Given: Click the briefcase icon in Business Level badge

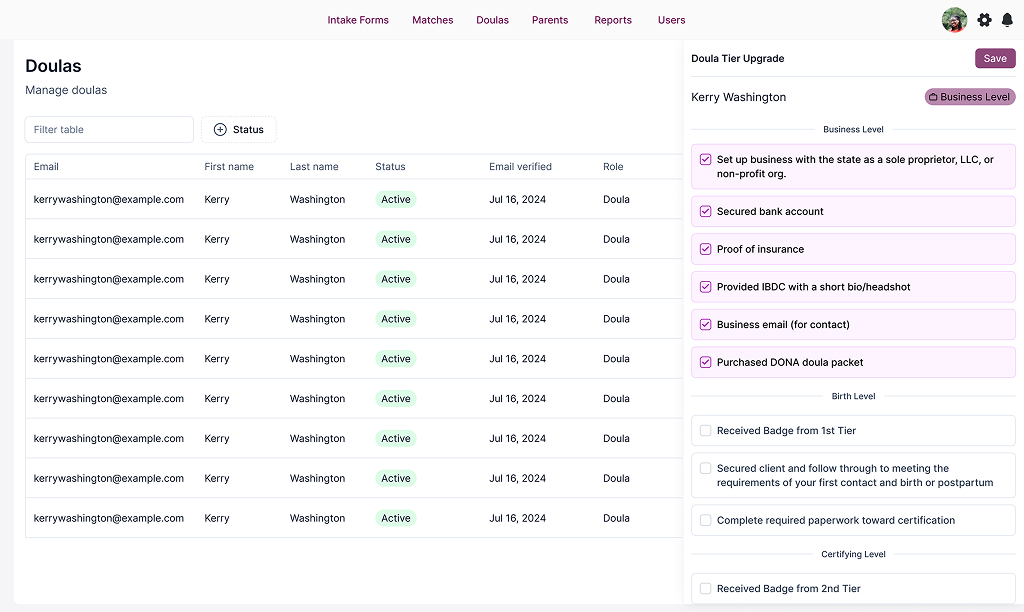Looking at the screenshot, I should pos(933,98).
